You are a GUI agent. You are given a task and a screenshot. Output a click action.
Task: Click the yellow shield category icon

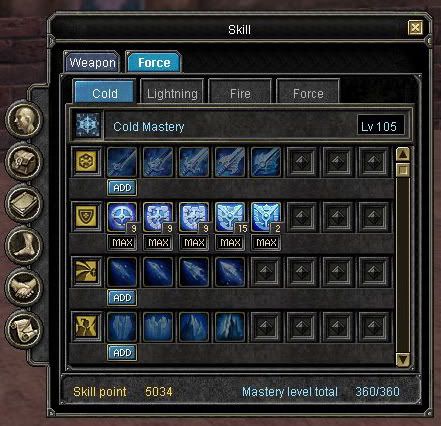(86, 216)
